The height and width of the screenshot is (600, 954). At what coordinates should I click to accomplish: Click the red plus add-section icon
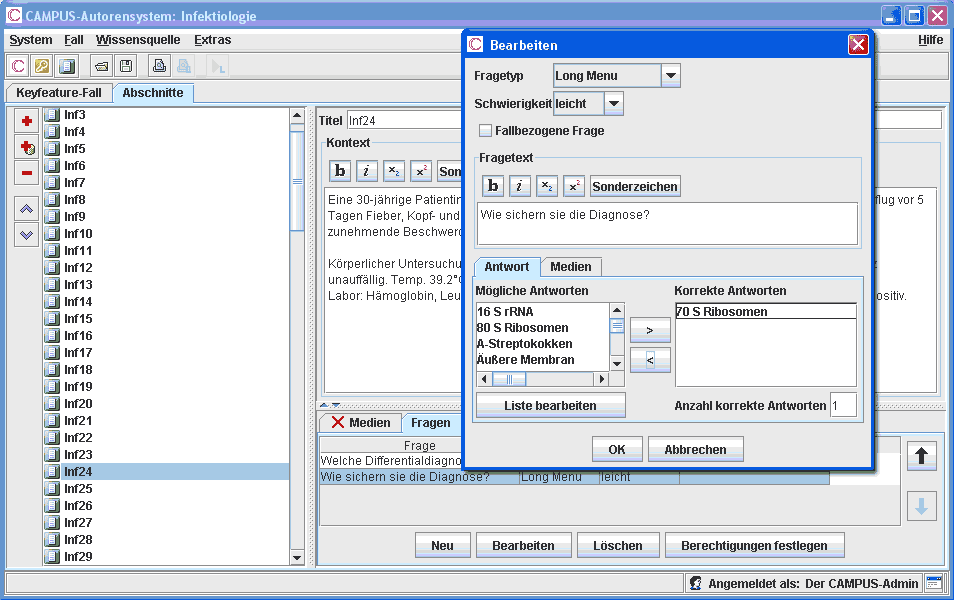point(27,121)
